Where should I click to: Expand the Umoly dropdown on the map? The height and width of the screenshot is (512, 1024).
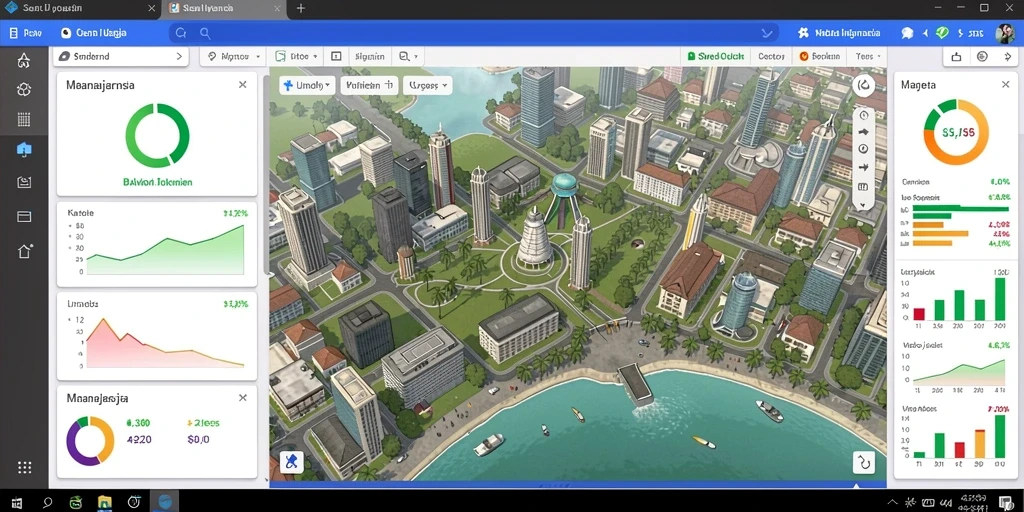coord(307,85)
